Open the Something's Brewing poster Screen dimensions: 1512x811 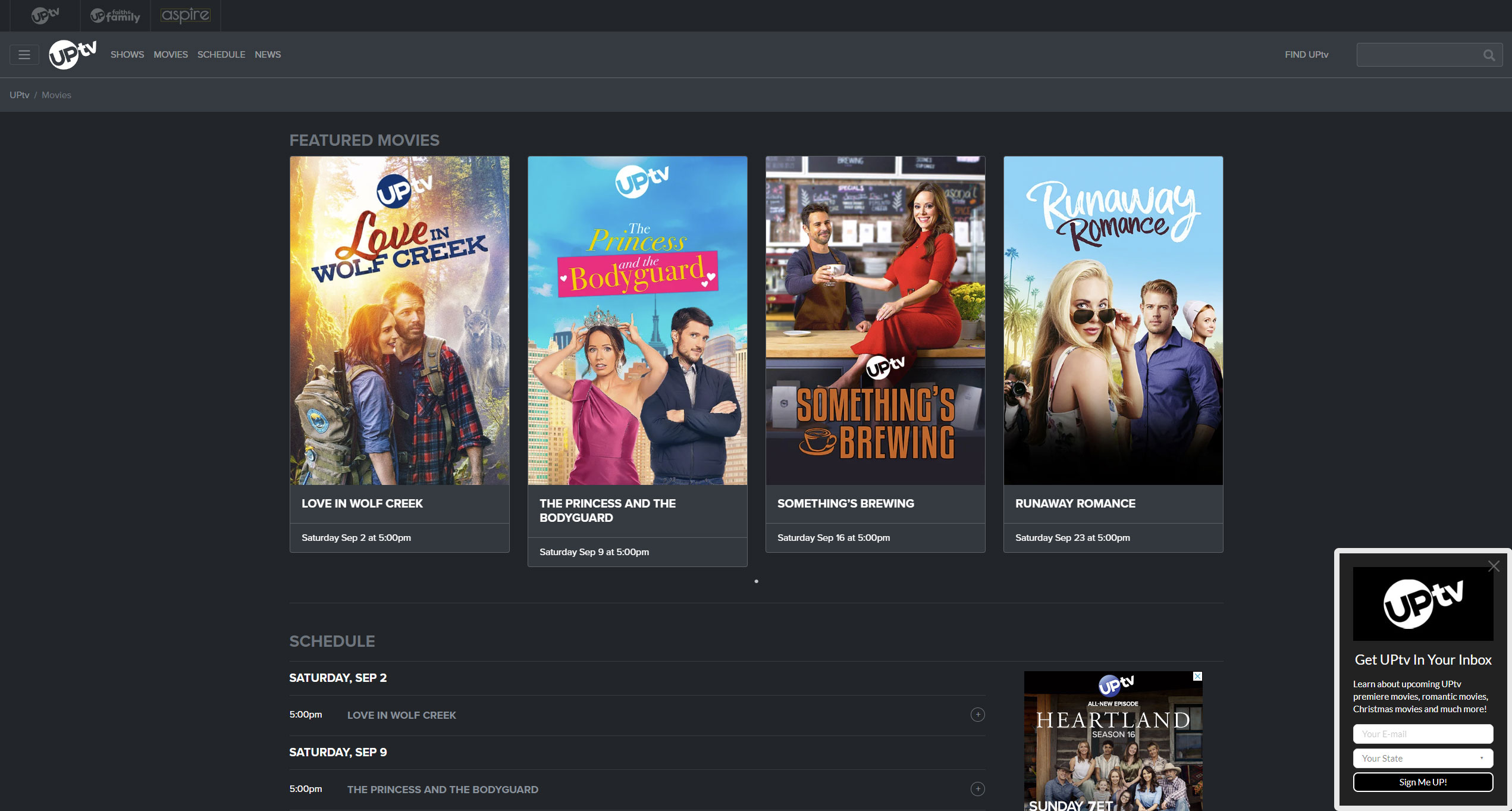(x=876, y=321)
